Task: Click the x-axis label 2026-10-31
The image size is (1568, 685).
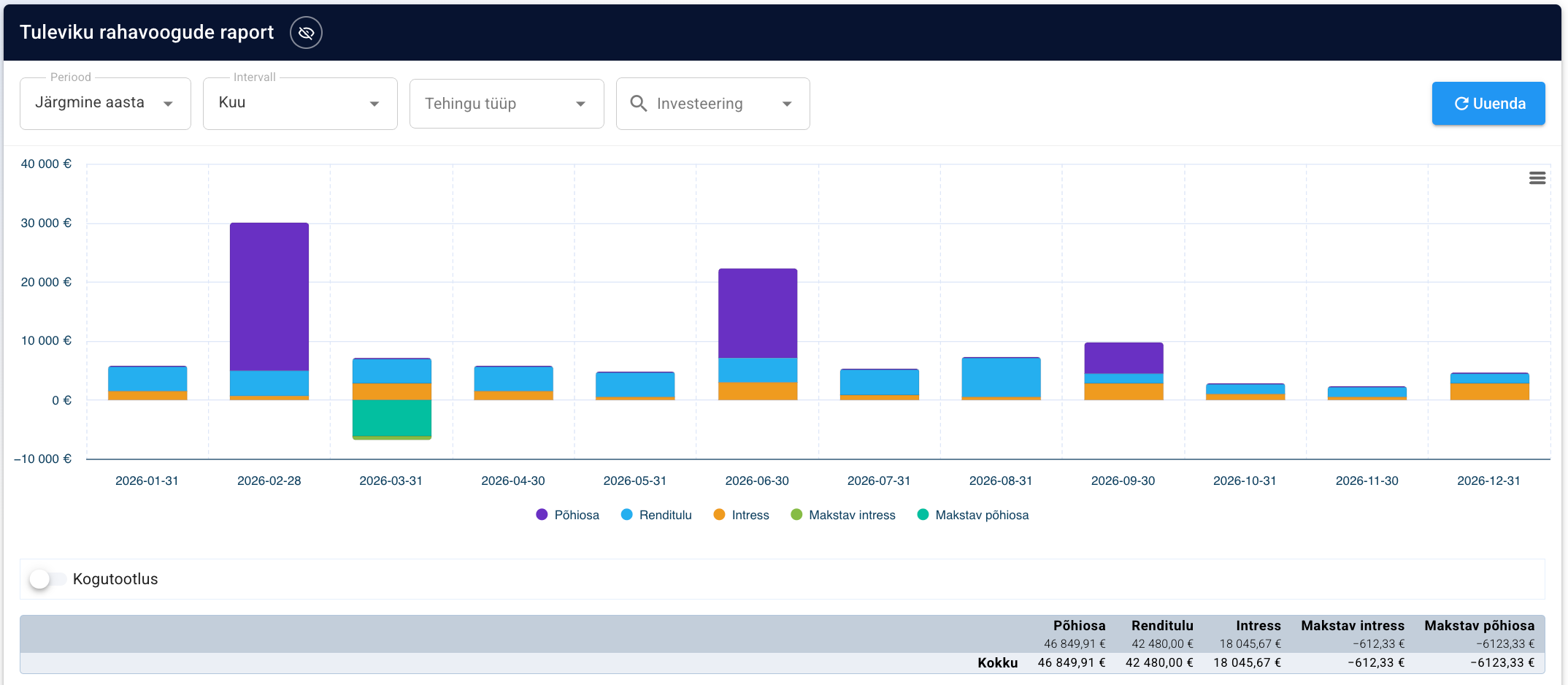Action: pyautogui.click(x=1245, y=481)
